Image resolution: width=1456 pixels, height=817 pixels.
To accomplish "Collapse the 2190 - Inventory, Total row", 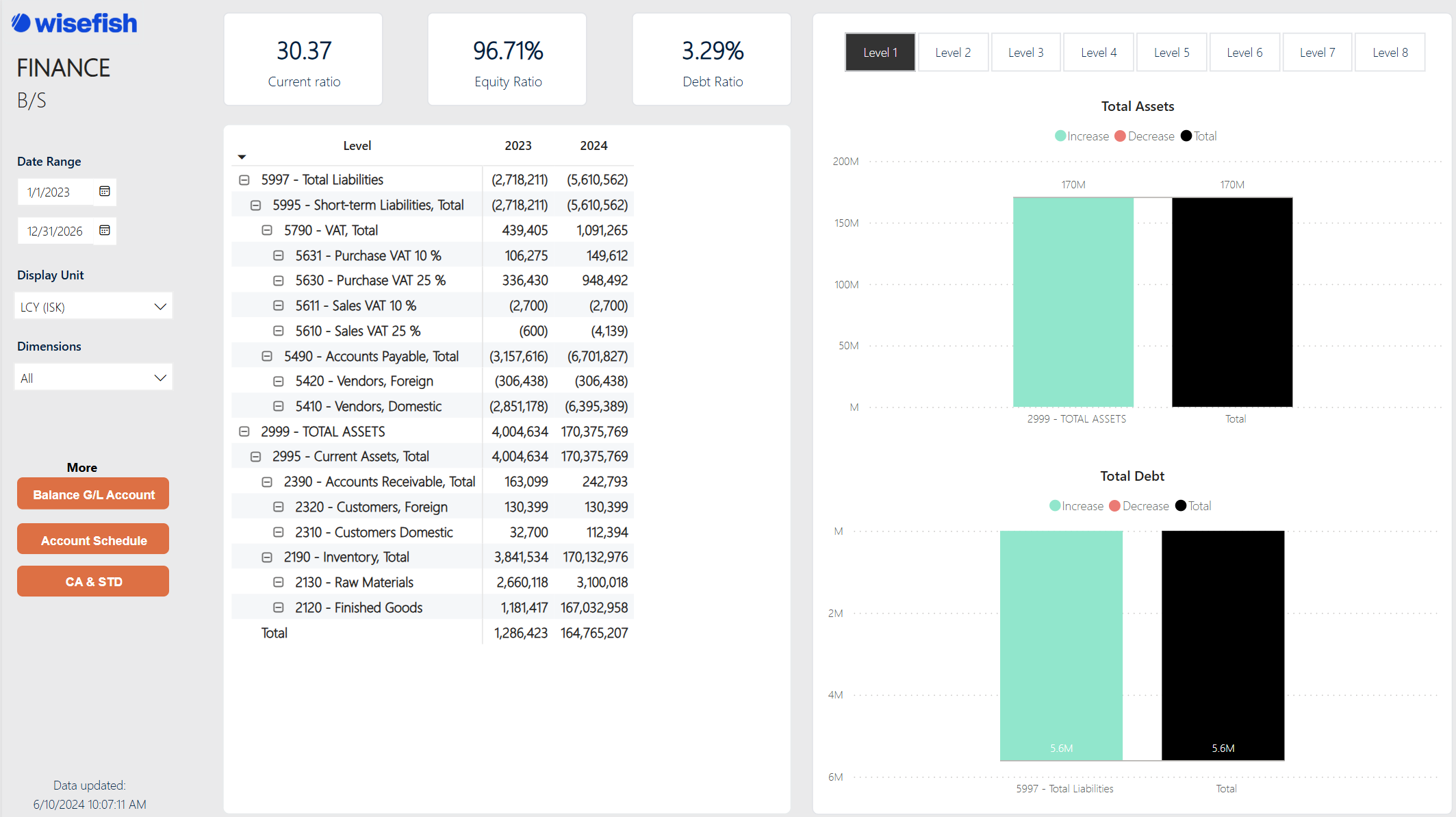I will (x=267, y=557).
